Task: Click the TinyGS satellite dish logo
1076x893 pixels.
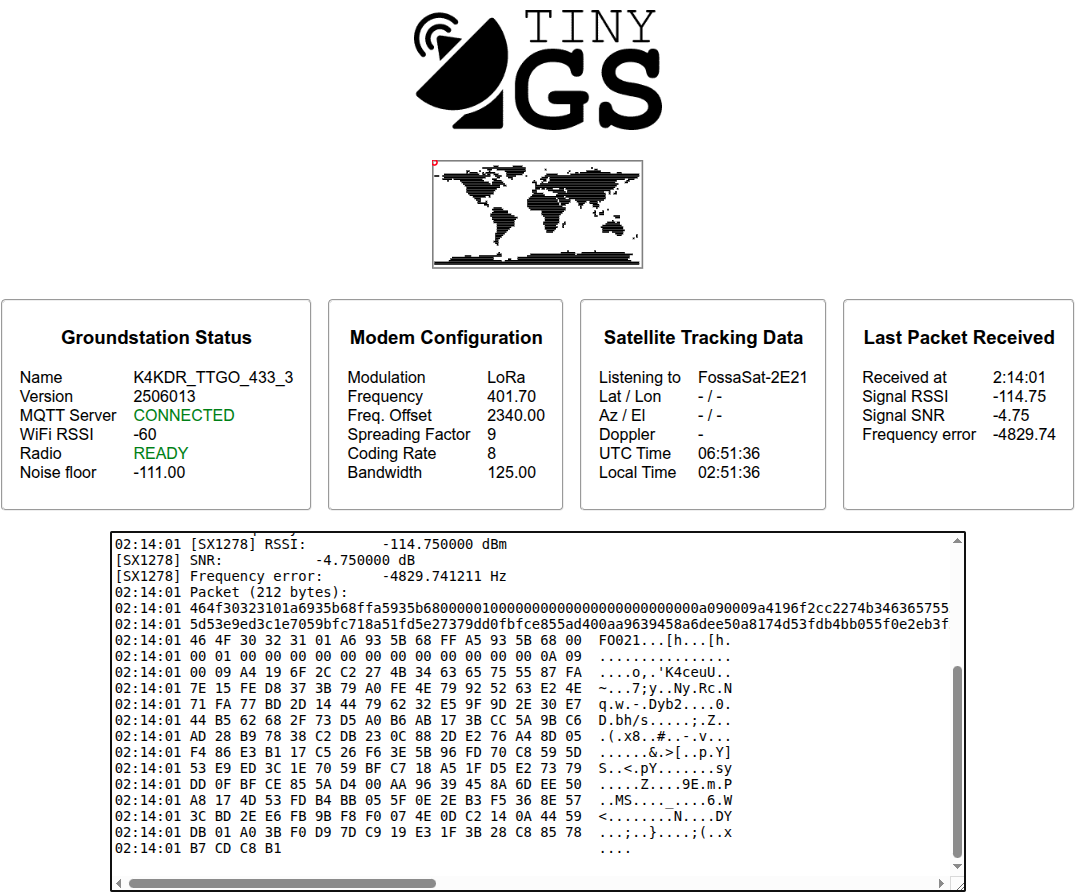Action: tap(538, 69)
